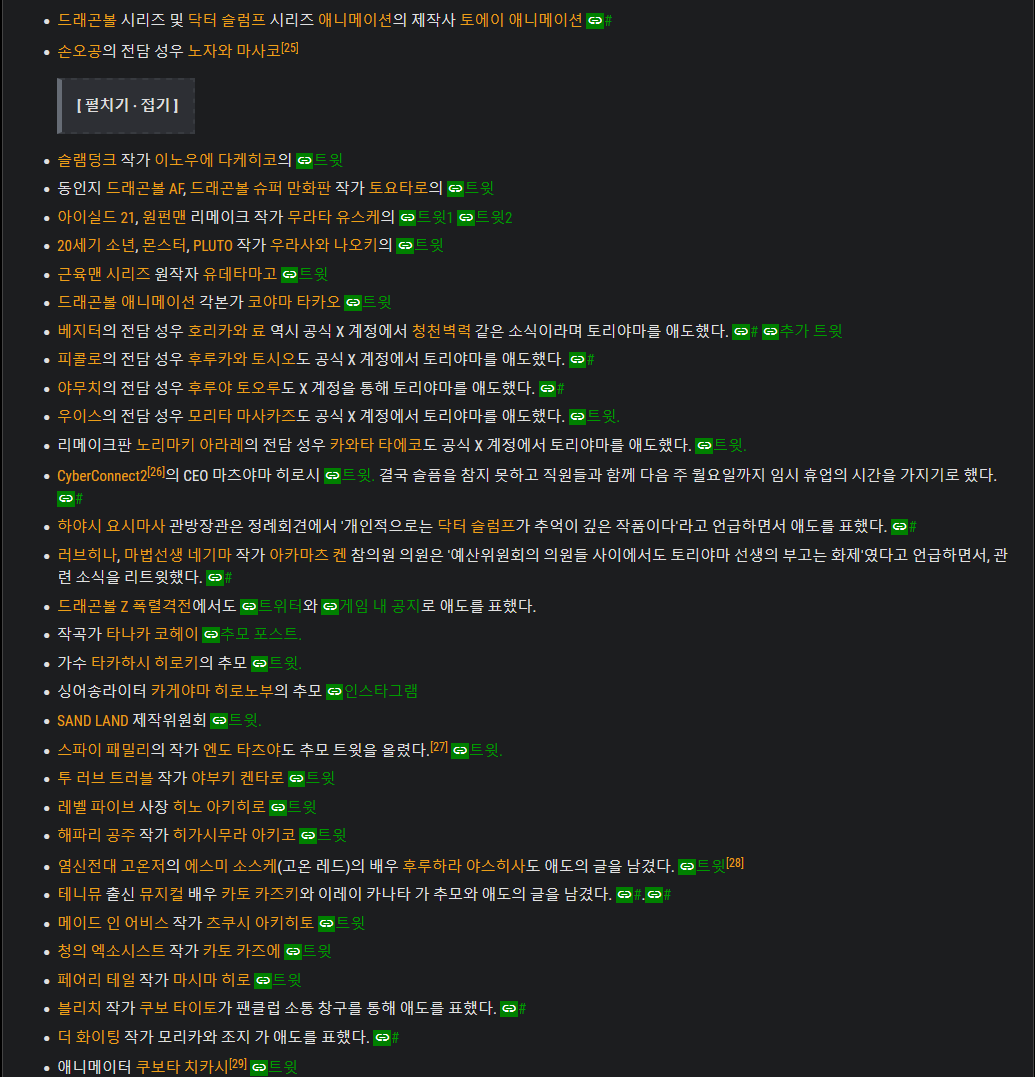Viewport: 1035px width, 1077px height.
Task: Open 이노우에 다케히코's 트윗 external link icon
Action: (x=305, y=160)
